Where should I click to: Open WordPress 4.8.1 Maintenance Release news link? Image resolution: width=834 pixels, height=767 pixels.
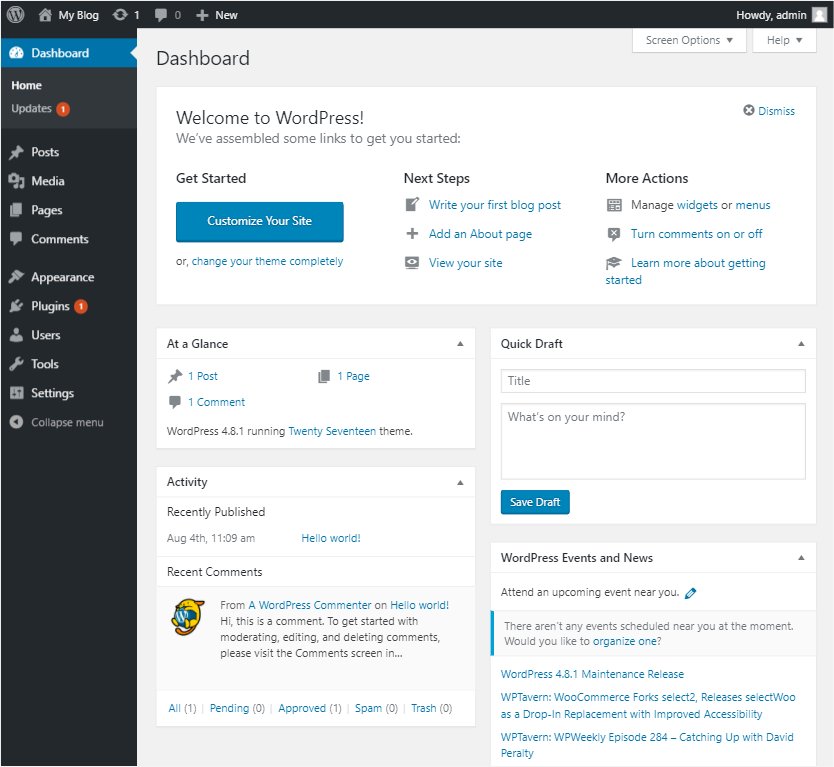pyautogui.click(x=592, y=674)
